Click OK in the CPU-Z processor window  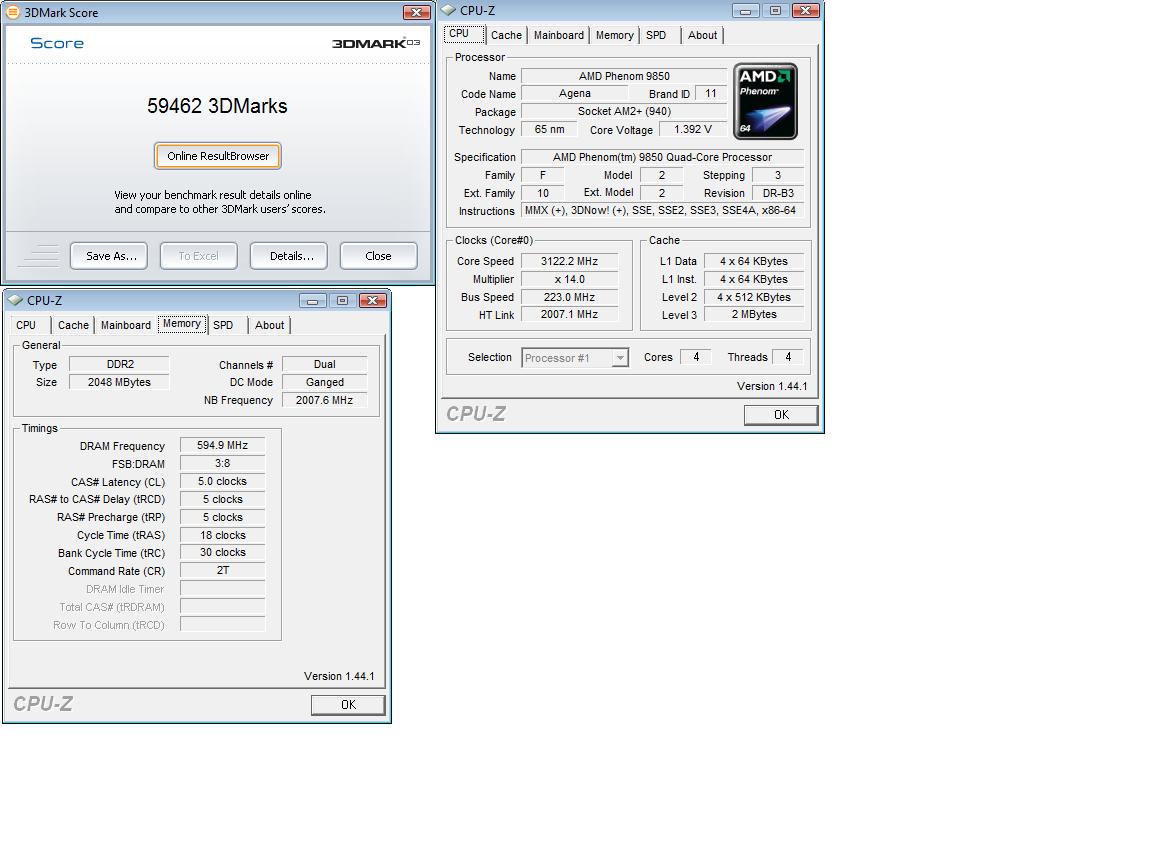click(780, 415)
